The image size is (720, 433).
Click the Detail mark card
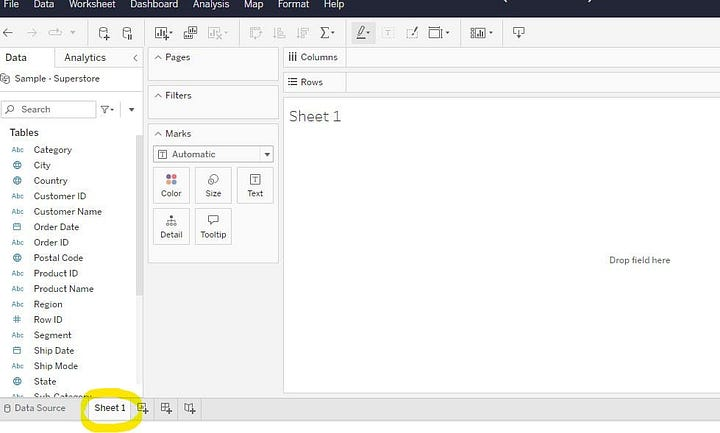point(171,226)
